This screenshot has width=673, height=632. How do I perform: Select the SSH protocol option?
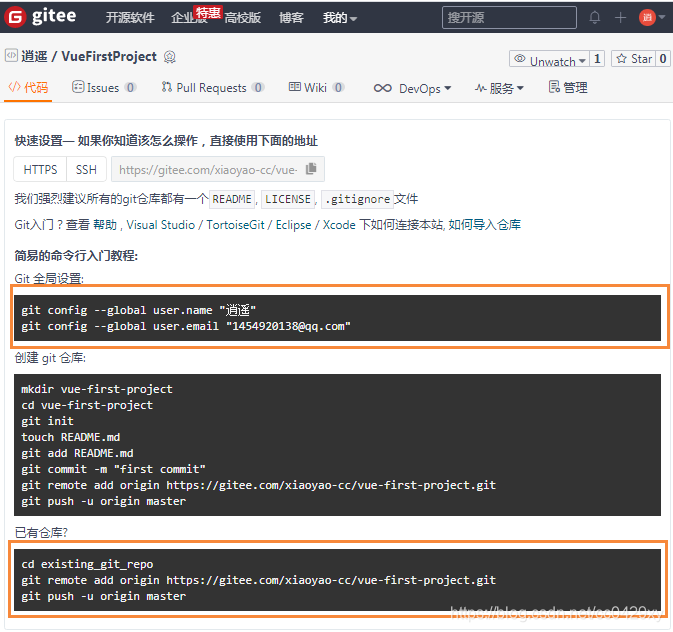(86, 170)
